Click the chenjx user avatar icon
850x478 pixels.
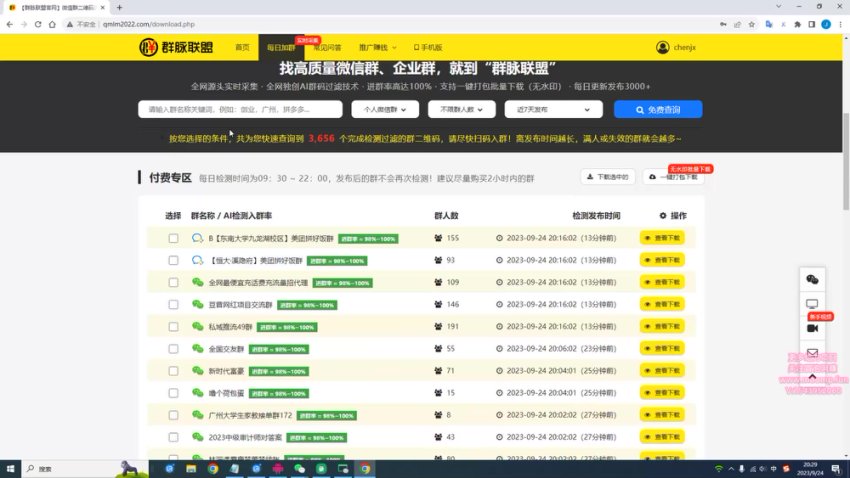662,47
